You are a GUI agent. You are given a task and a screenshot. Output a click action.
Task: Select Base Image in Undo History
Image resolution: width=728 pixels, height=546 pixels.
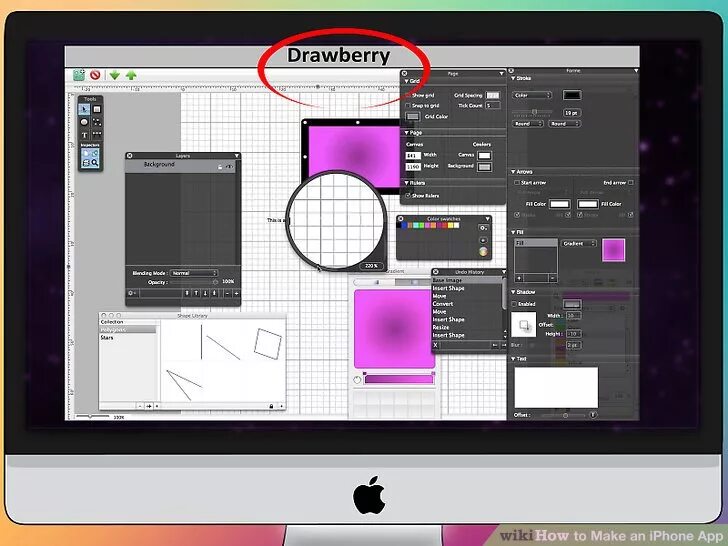coord(467,280)
